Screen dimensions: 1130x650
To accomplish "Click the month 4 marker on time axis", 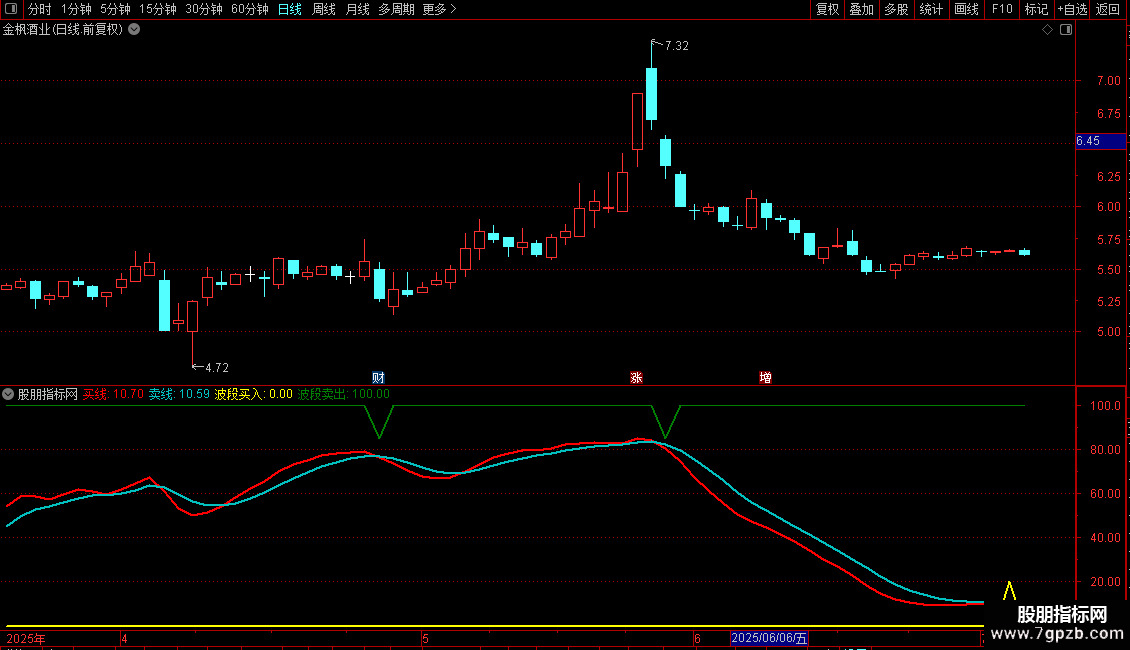I will tap(124, 639).
